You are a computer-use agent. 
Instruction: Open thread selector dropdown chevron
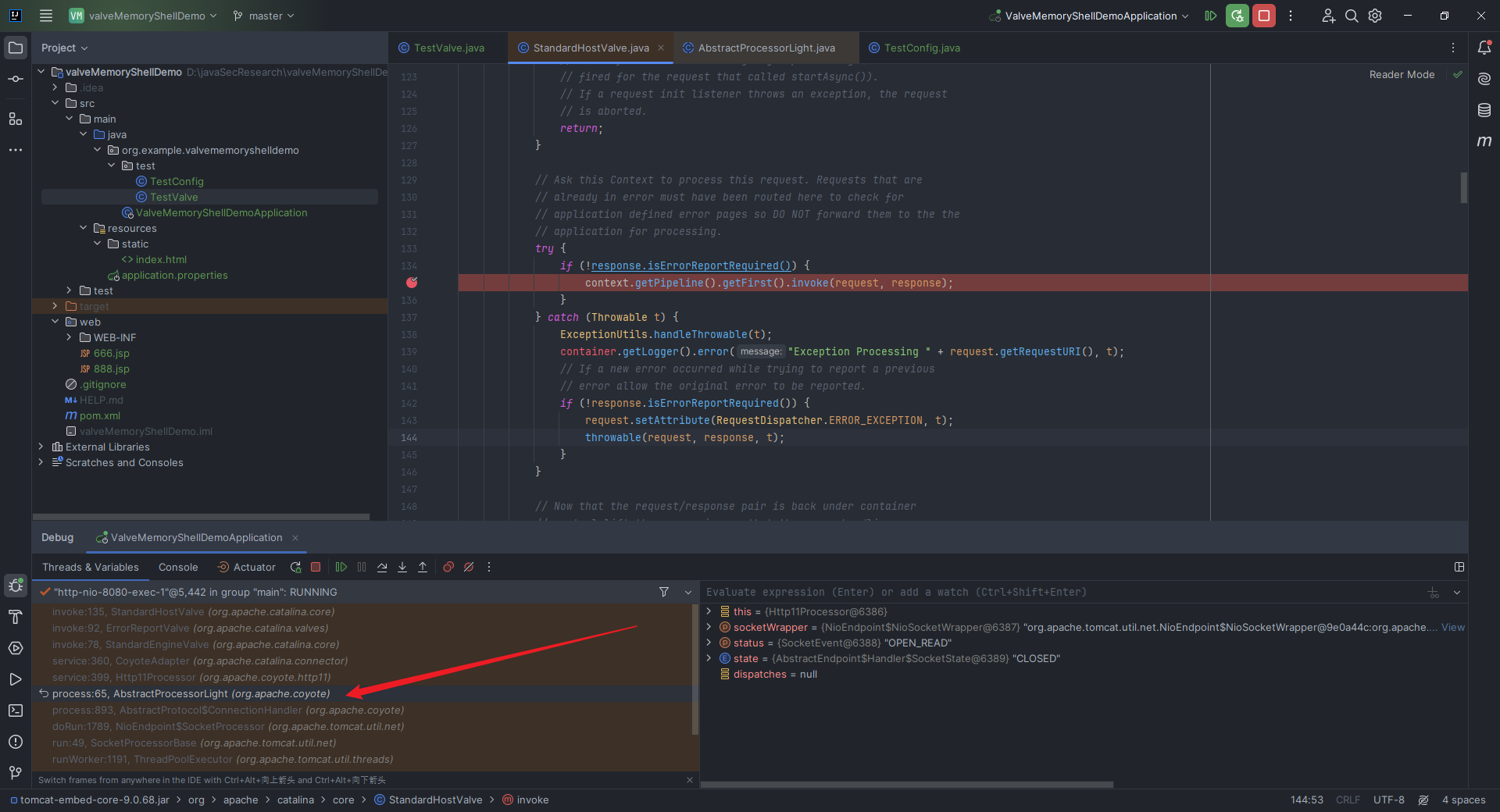pos(687,593)
